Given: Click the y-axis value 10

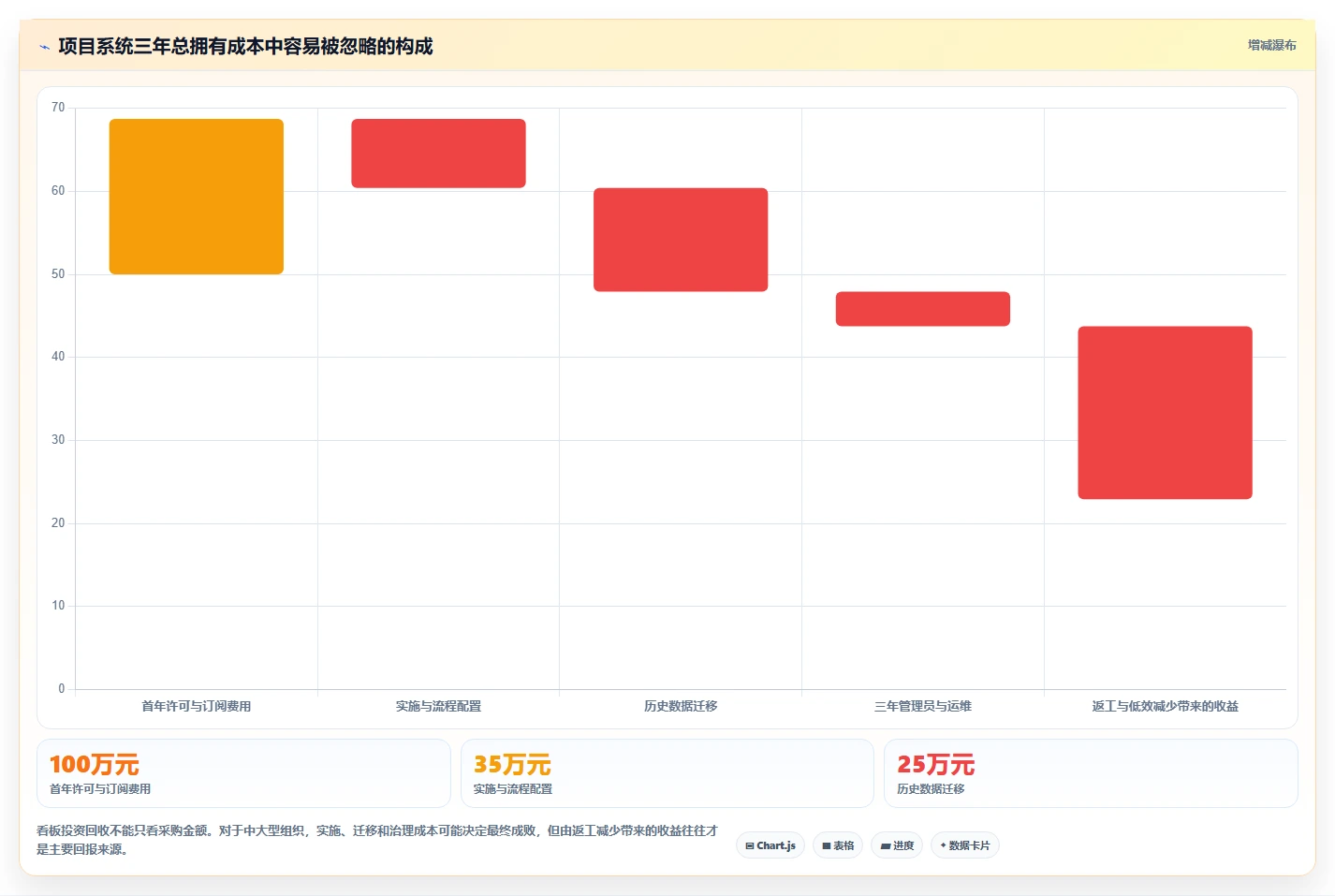Looking at the screenshot, I should 58,606.
